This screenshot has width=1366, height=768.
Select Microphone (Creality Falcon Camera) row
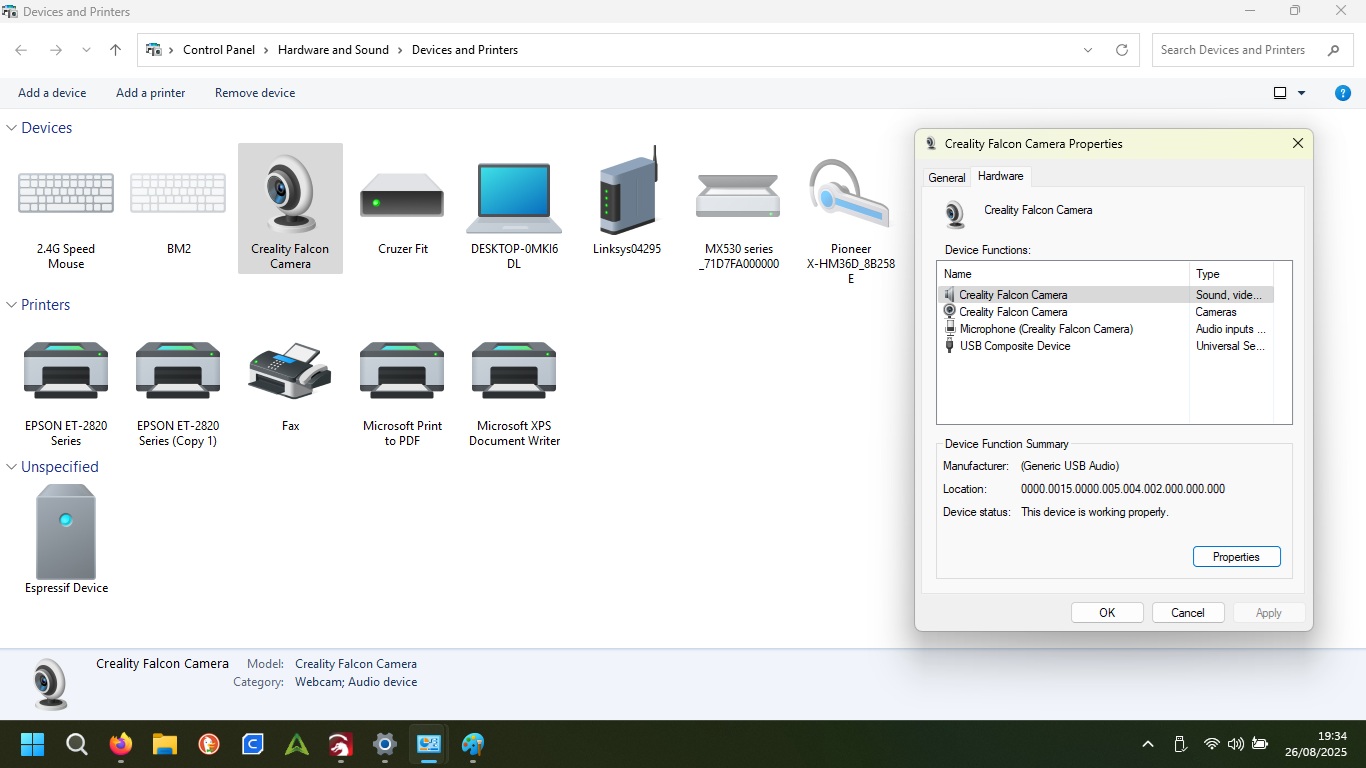[x=1105, y=329]
